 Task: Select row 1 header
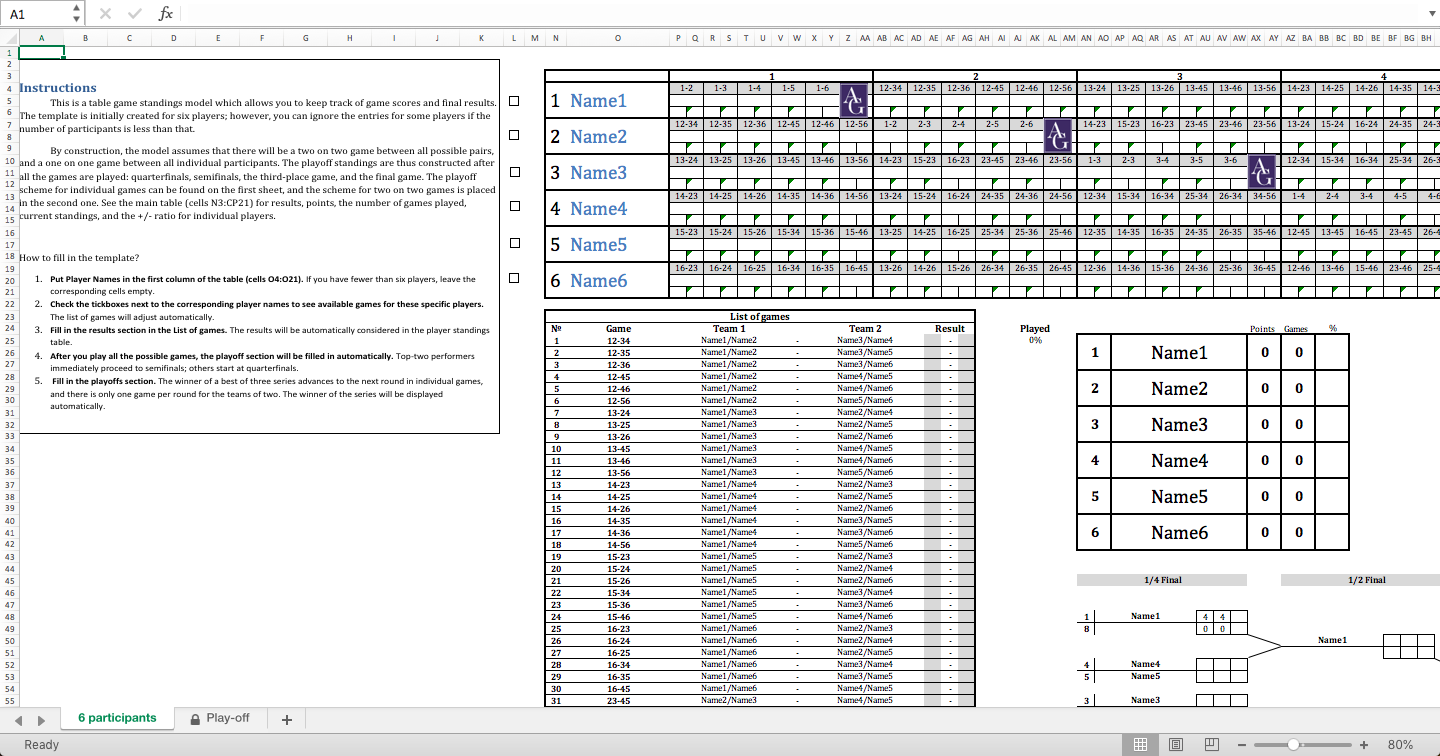pos(9,52)
